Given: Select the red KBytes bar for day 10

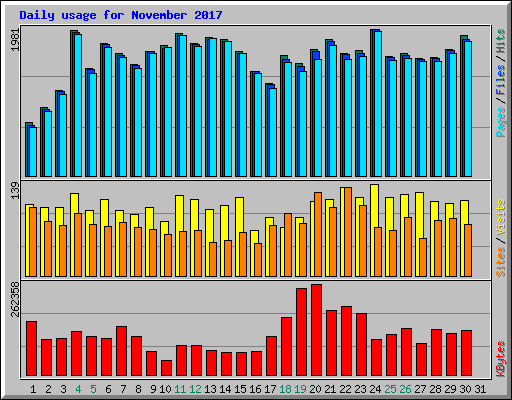Looking at the screenshot, I should [x=166, y=368].
